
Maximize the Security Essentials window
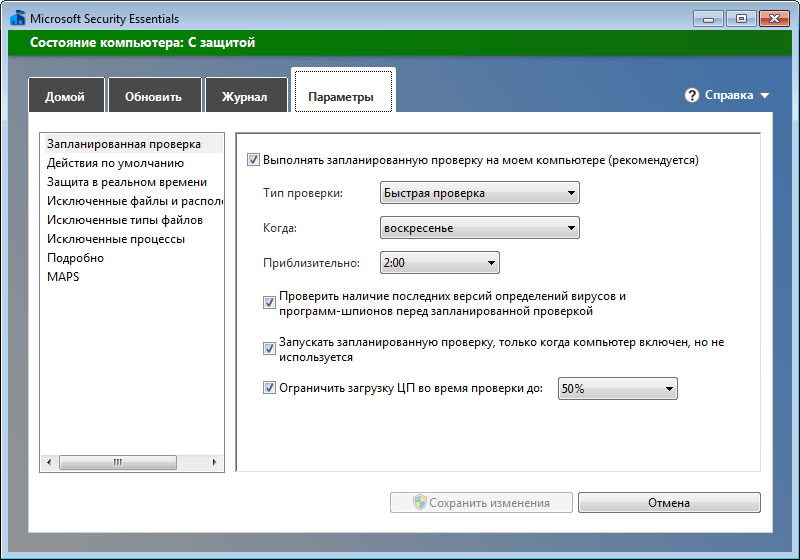pos(741,19)
